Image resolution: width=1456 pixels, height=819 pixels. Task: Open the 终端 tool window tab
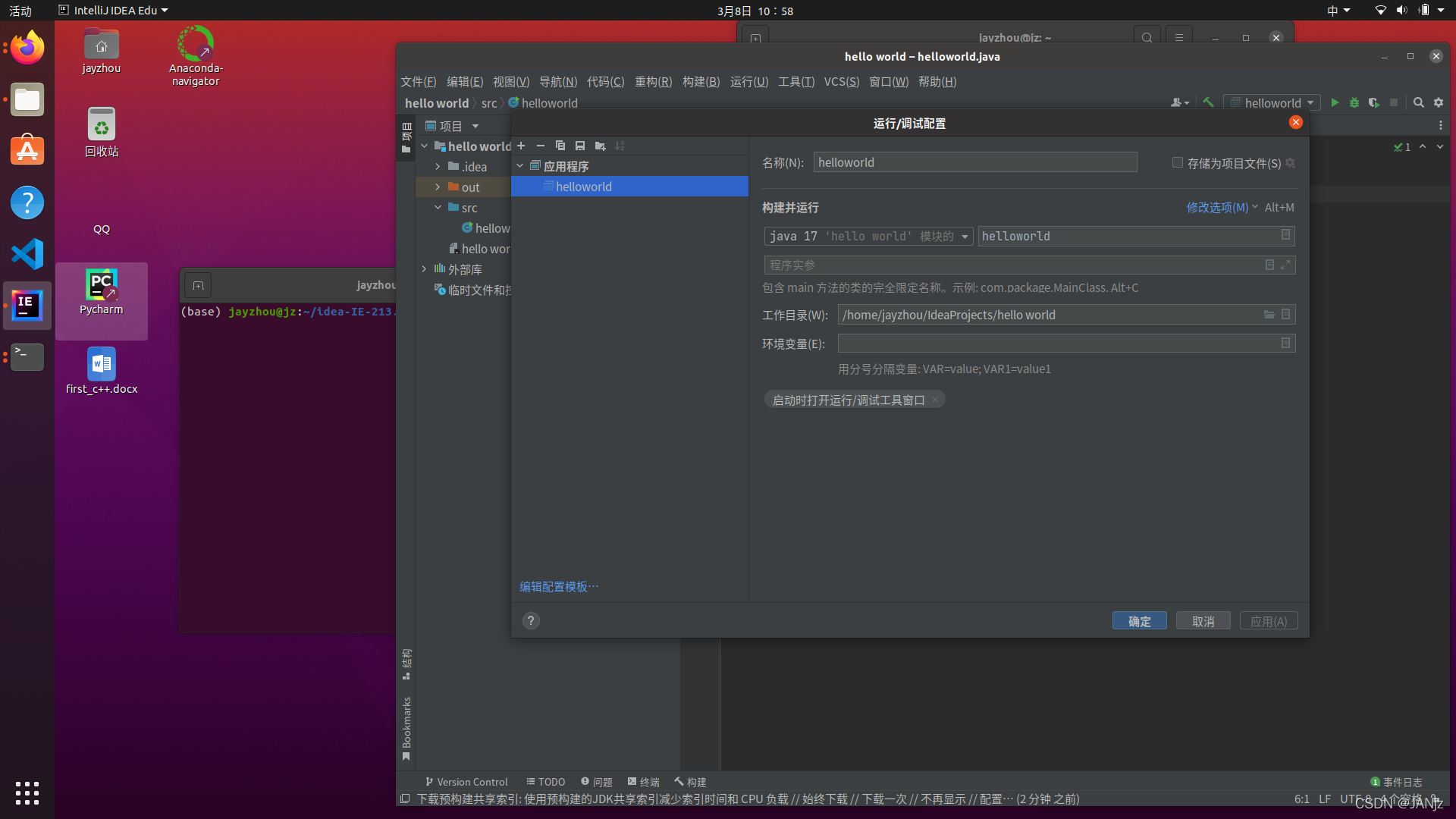pyautogui.click(x=643, y=782)
